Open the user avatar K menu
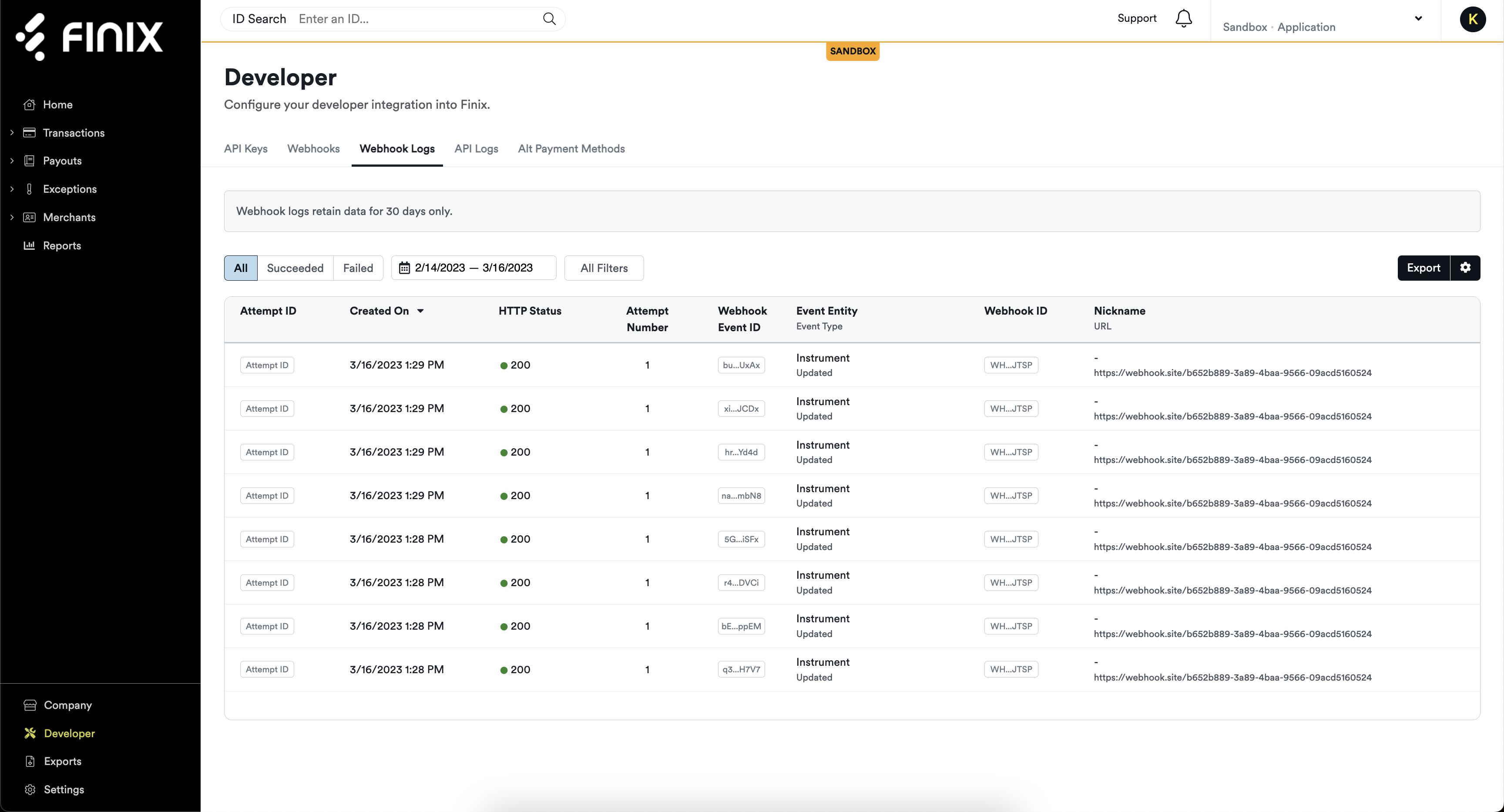This screenshot has width=1504, height=812. pyautogui.click(x=1473, y=19)
